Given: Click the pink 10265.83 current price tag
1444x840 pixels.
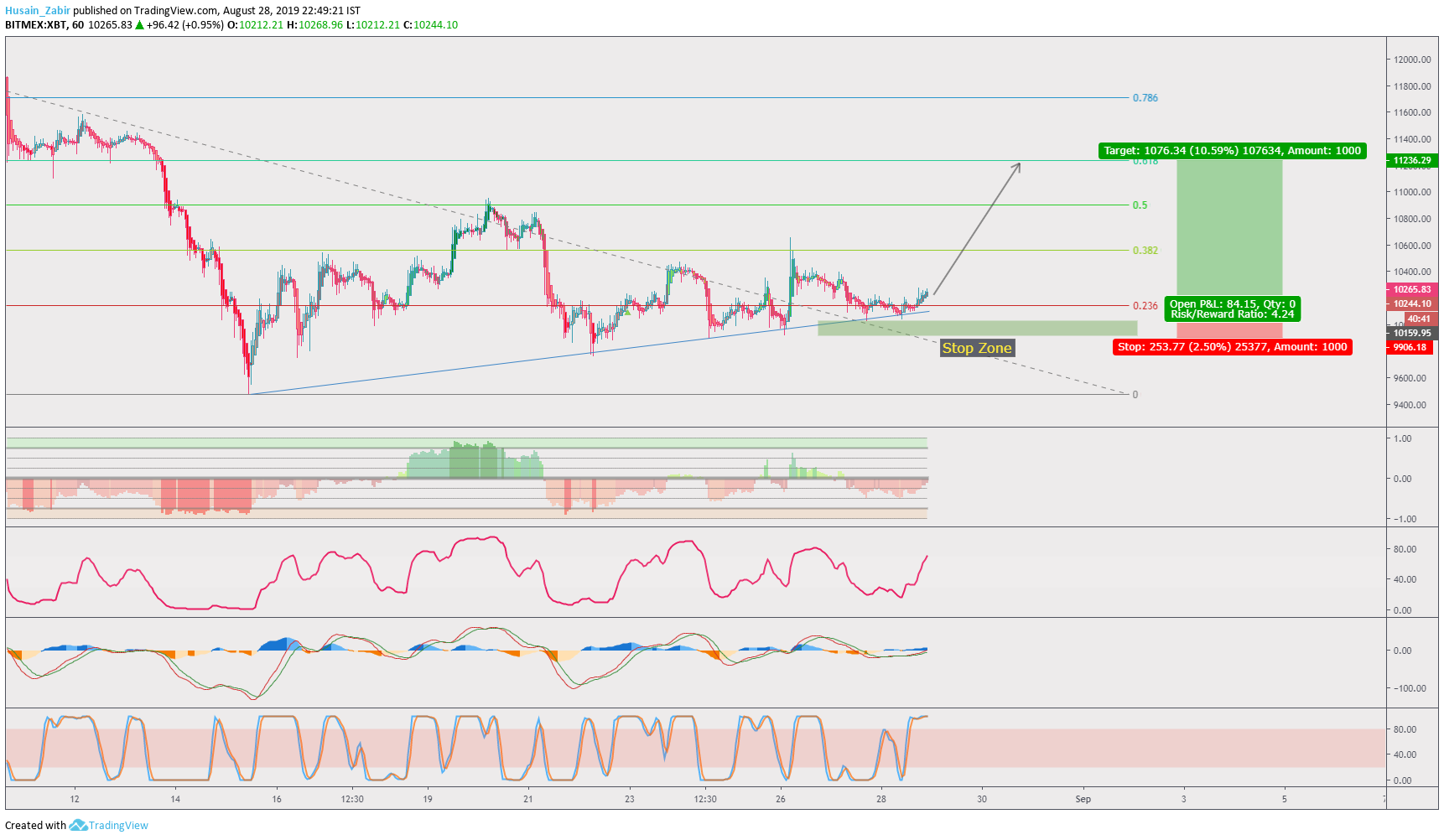Looking at the screenshot, I should coord(1412,289).
